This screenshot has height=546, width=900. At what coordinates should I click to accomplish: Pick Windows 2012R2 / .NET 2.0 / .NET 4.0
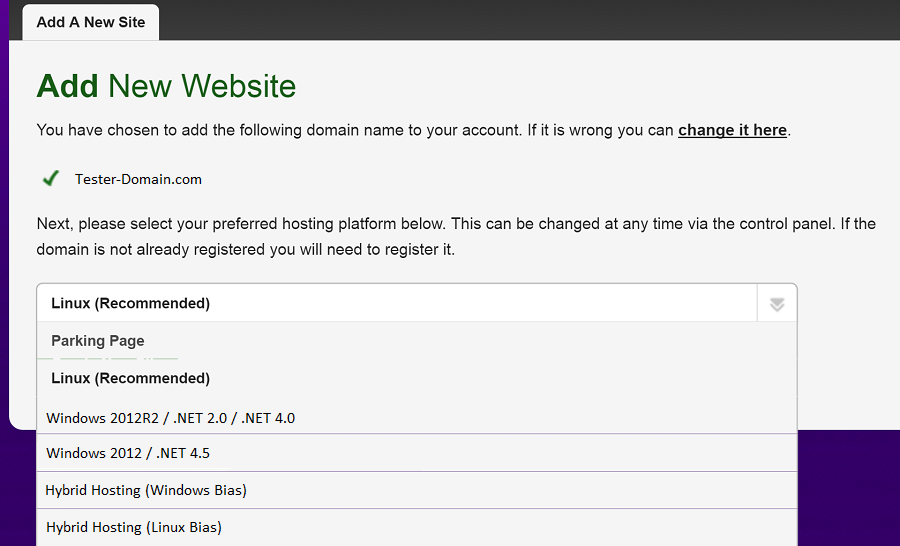point(417,417)
